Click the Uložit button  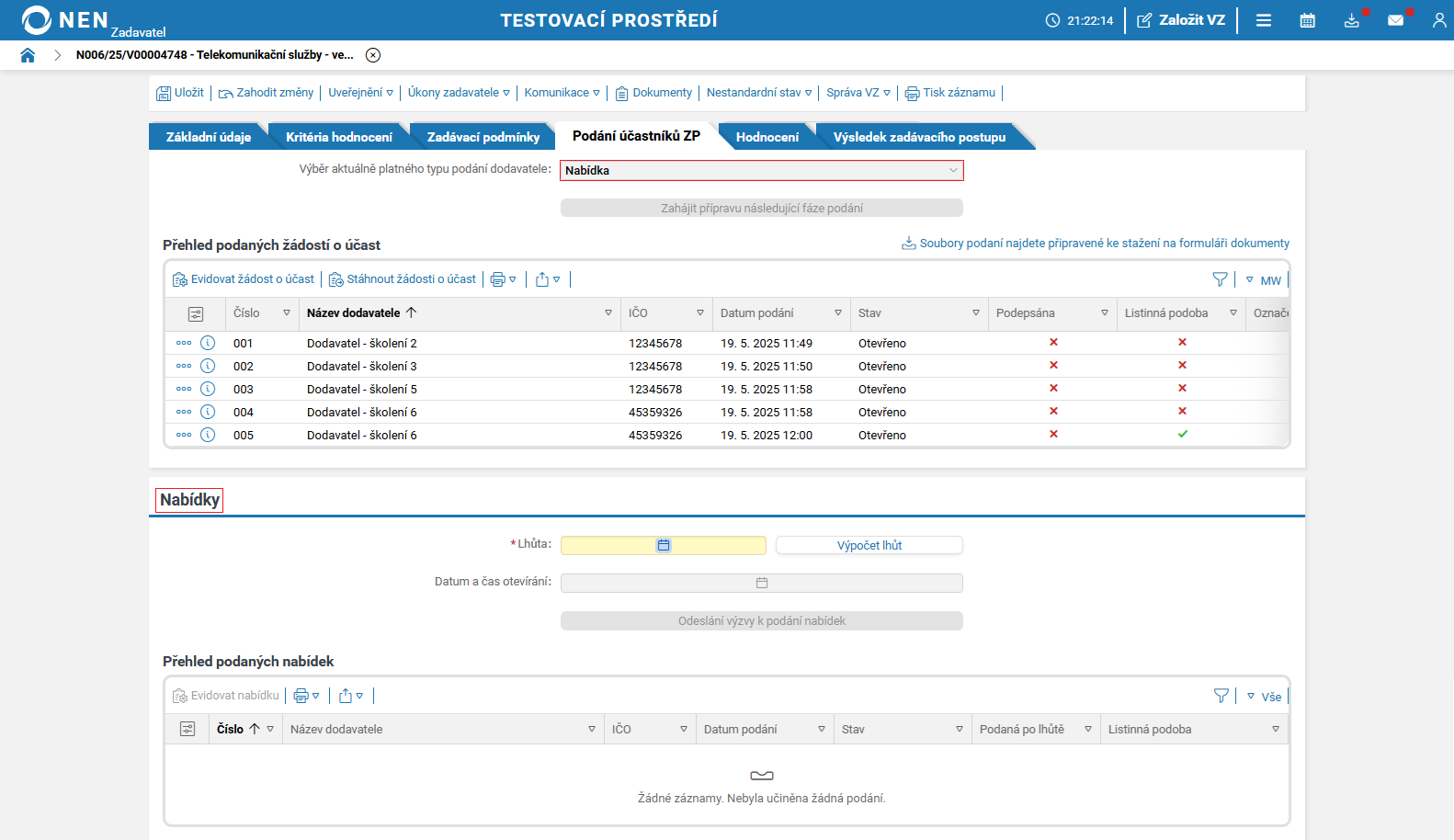(180, 93)
